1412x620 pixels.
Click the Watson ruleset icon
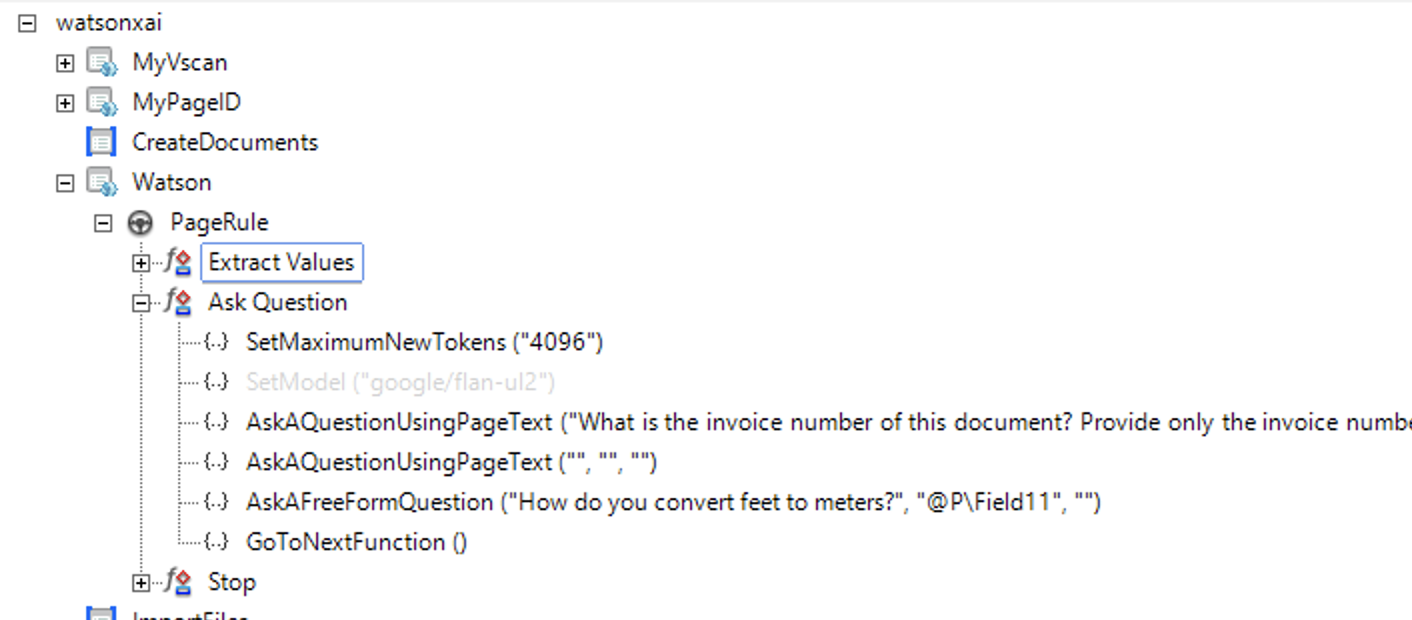coord(102,183)
